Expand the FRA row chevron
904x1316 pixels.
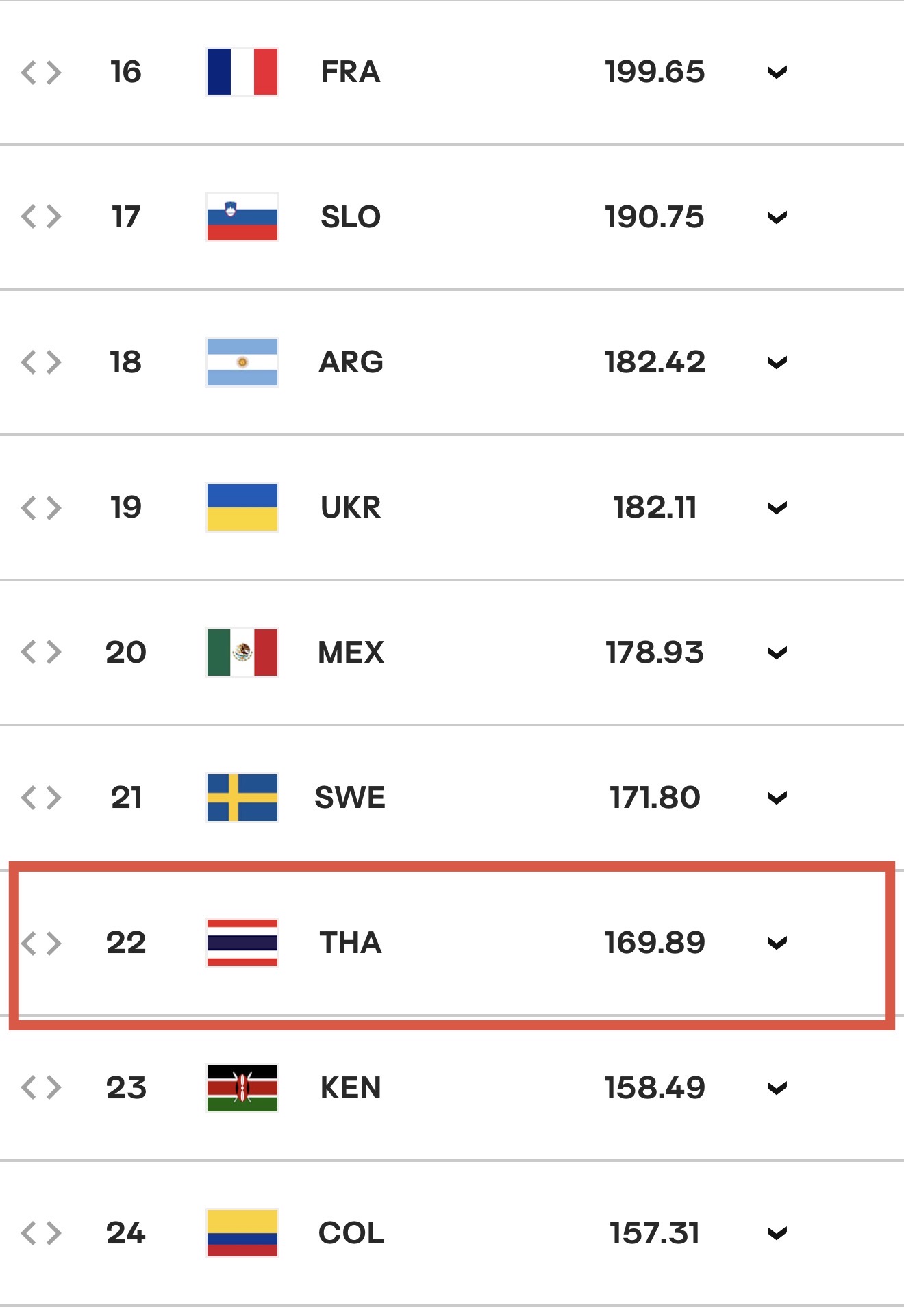(777, 73)
